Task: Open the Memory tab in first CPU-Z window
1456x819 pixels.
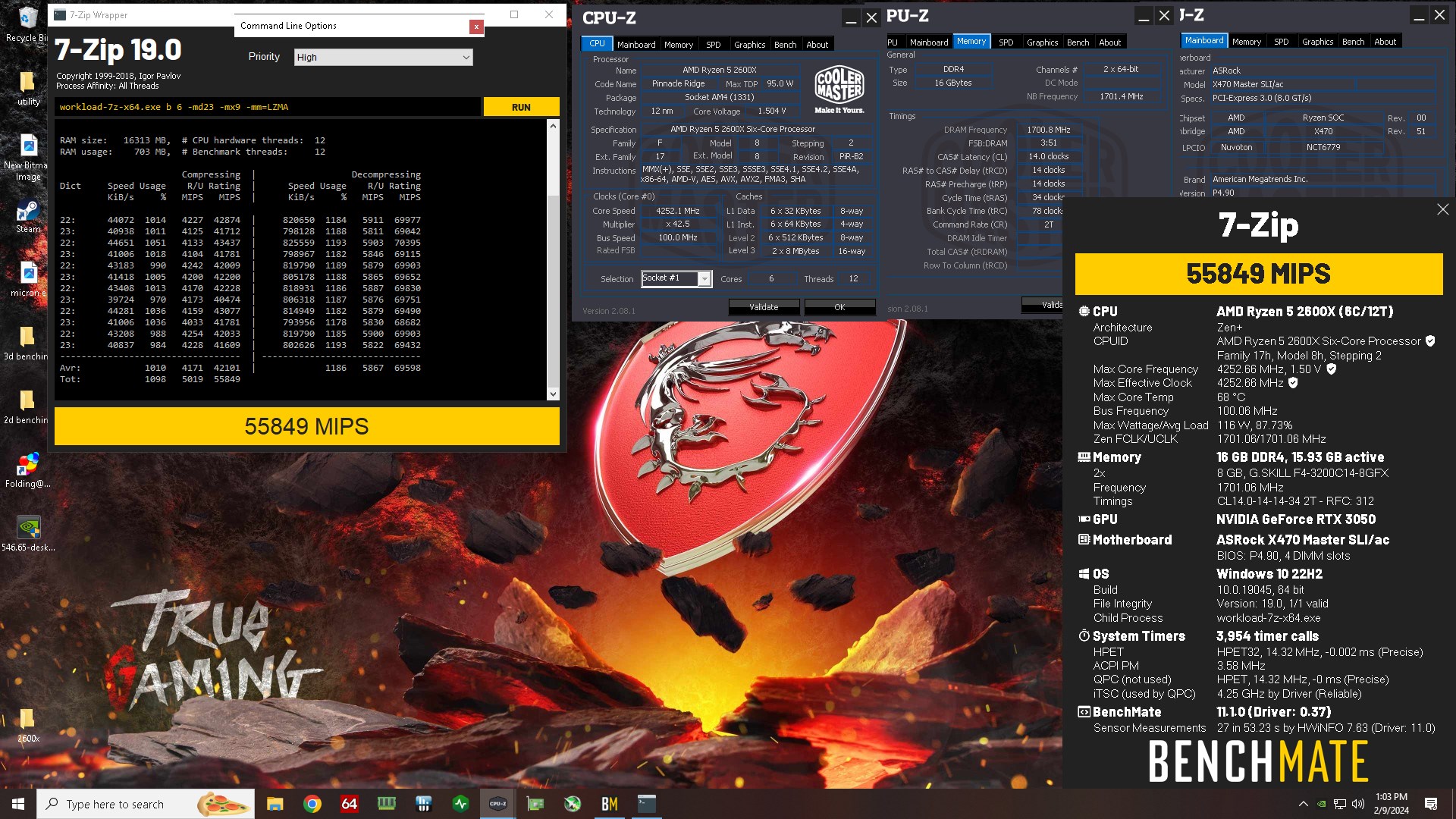Action: (x=678, y=45)
